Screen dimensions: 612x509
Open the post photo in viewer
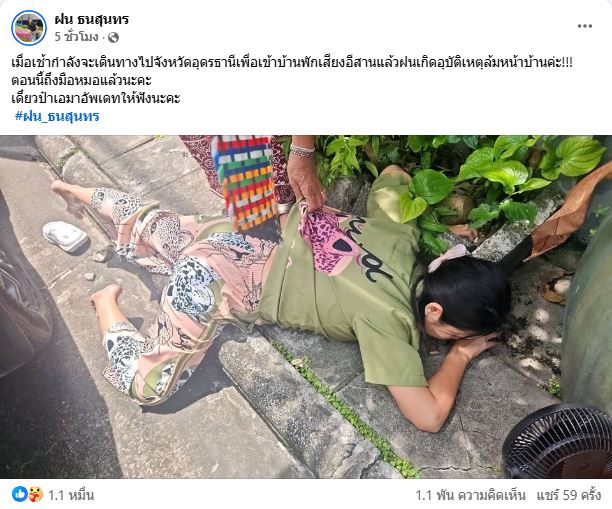306,307
